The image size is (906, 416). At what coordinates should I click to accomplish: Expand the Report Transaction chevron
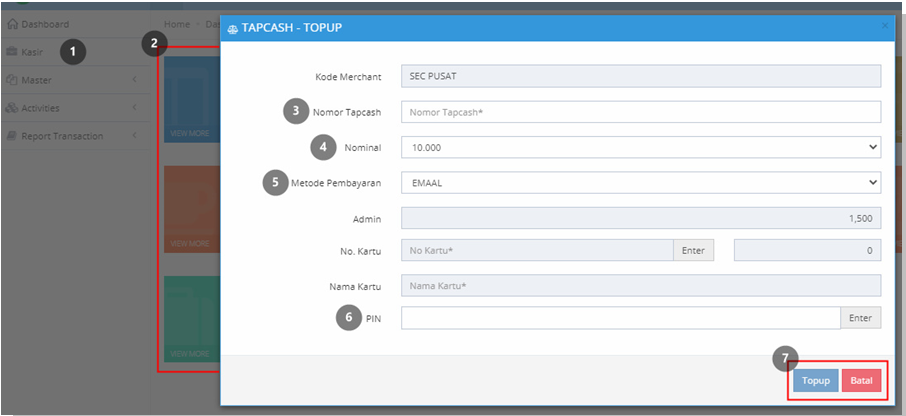coord(134,136)
